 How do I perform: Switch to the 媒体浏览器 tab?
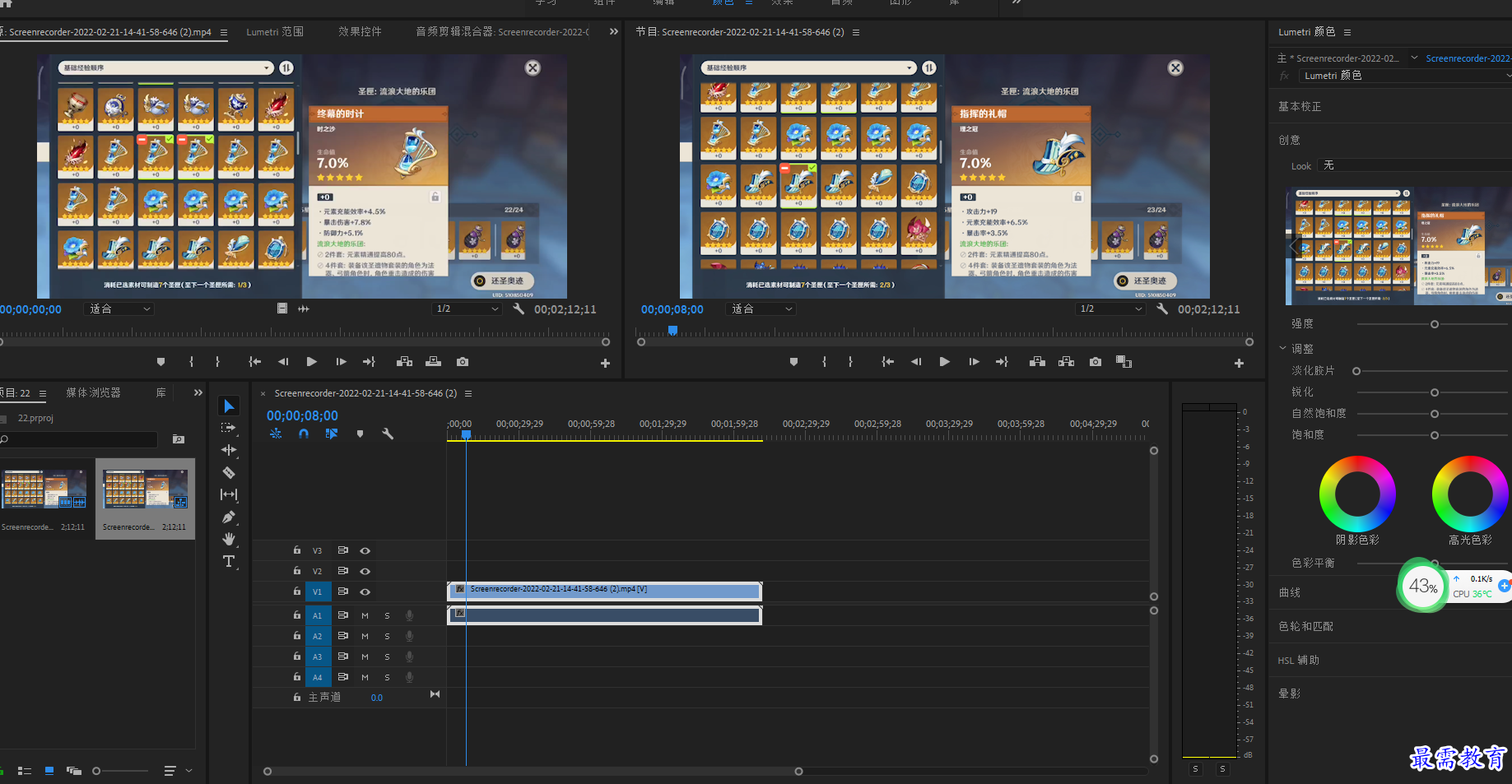[93, 393]
